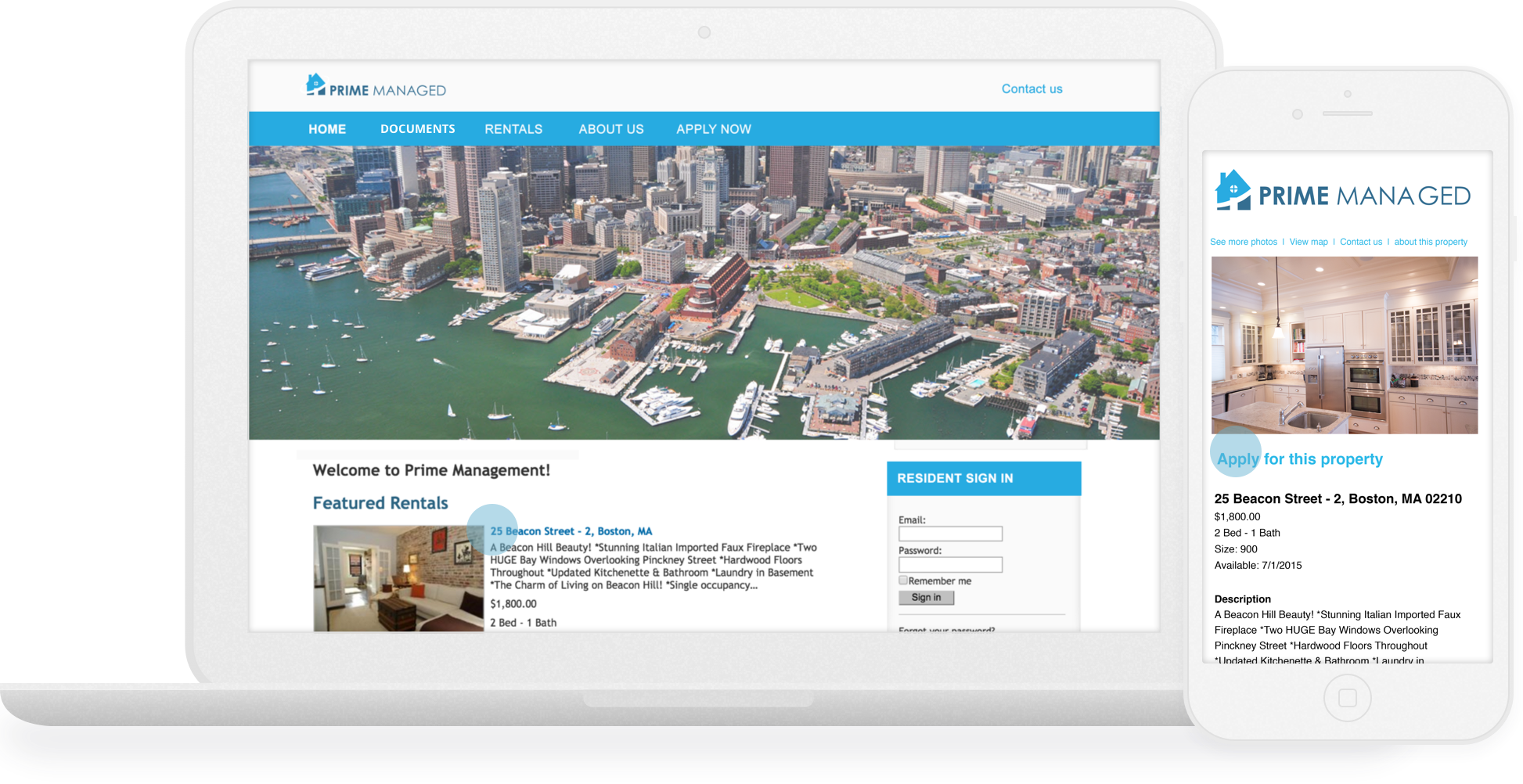This screenshot has height=784, width=1523.
Task: Focus the Email input field
Action: (x=950, y=534)
